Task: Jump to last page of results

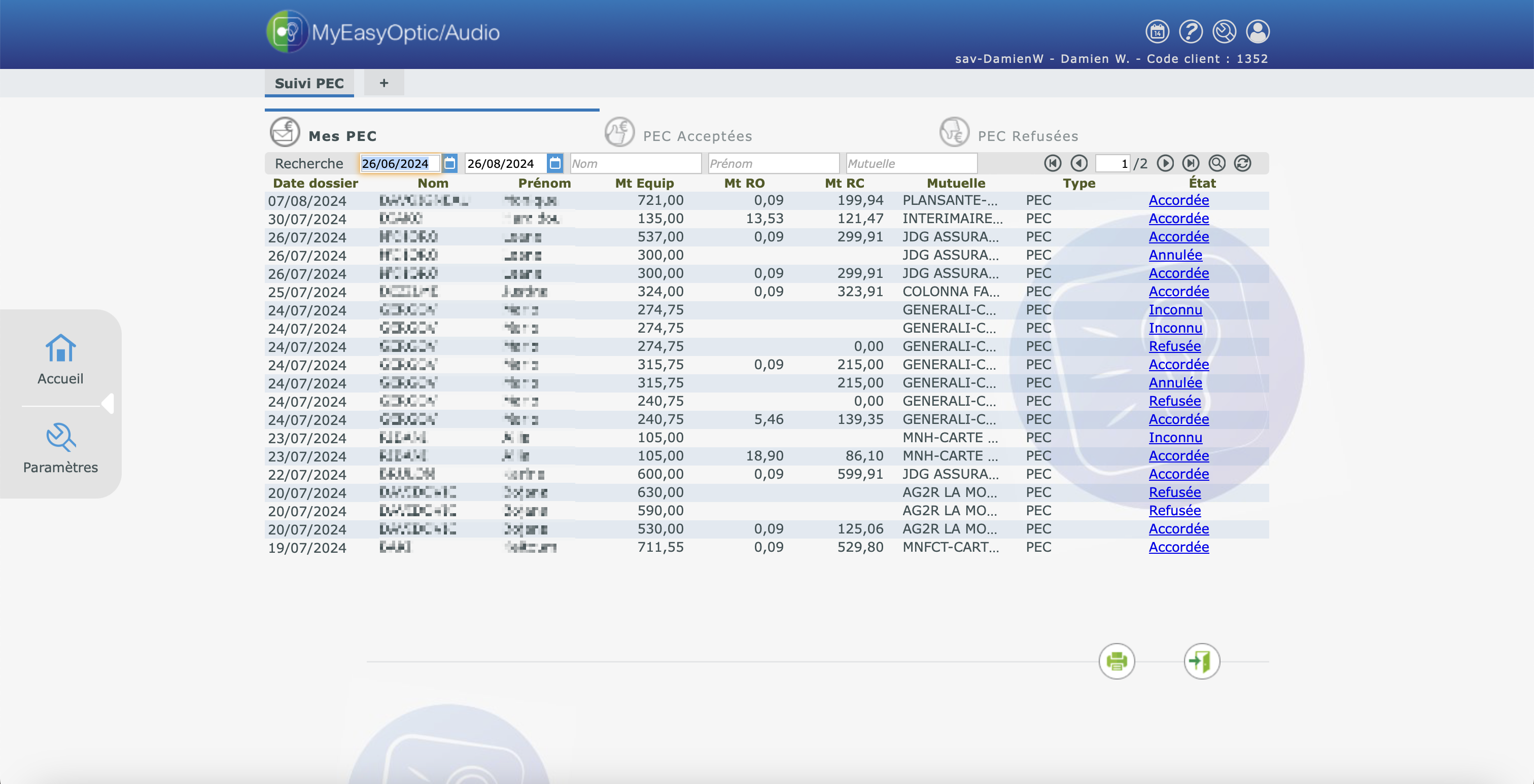Action: [1191, 163]
